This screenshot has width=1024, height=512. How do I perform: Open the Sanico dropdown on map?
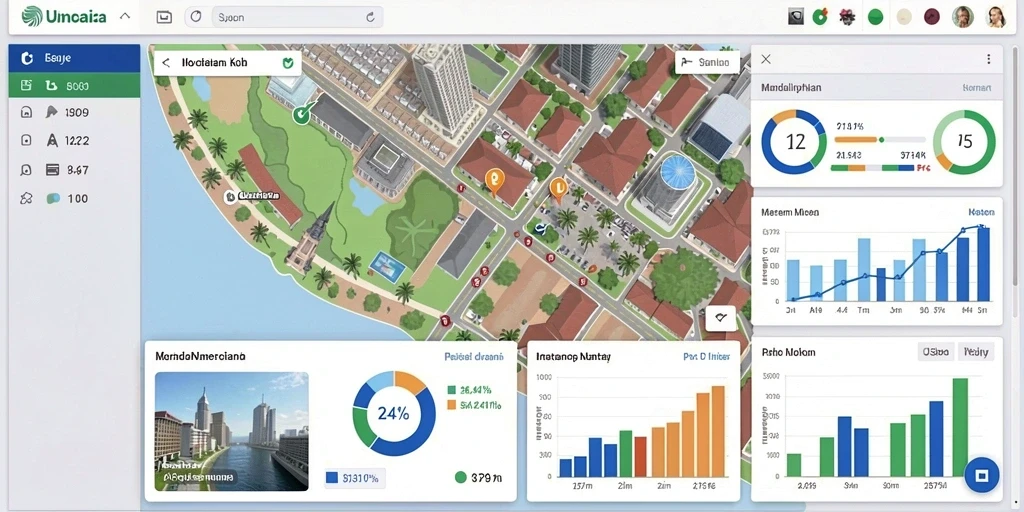click(707, 63)
